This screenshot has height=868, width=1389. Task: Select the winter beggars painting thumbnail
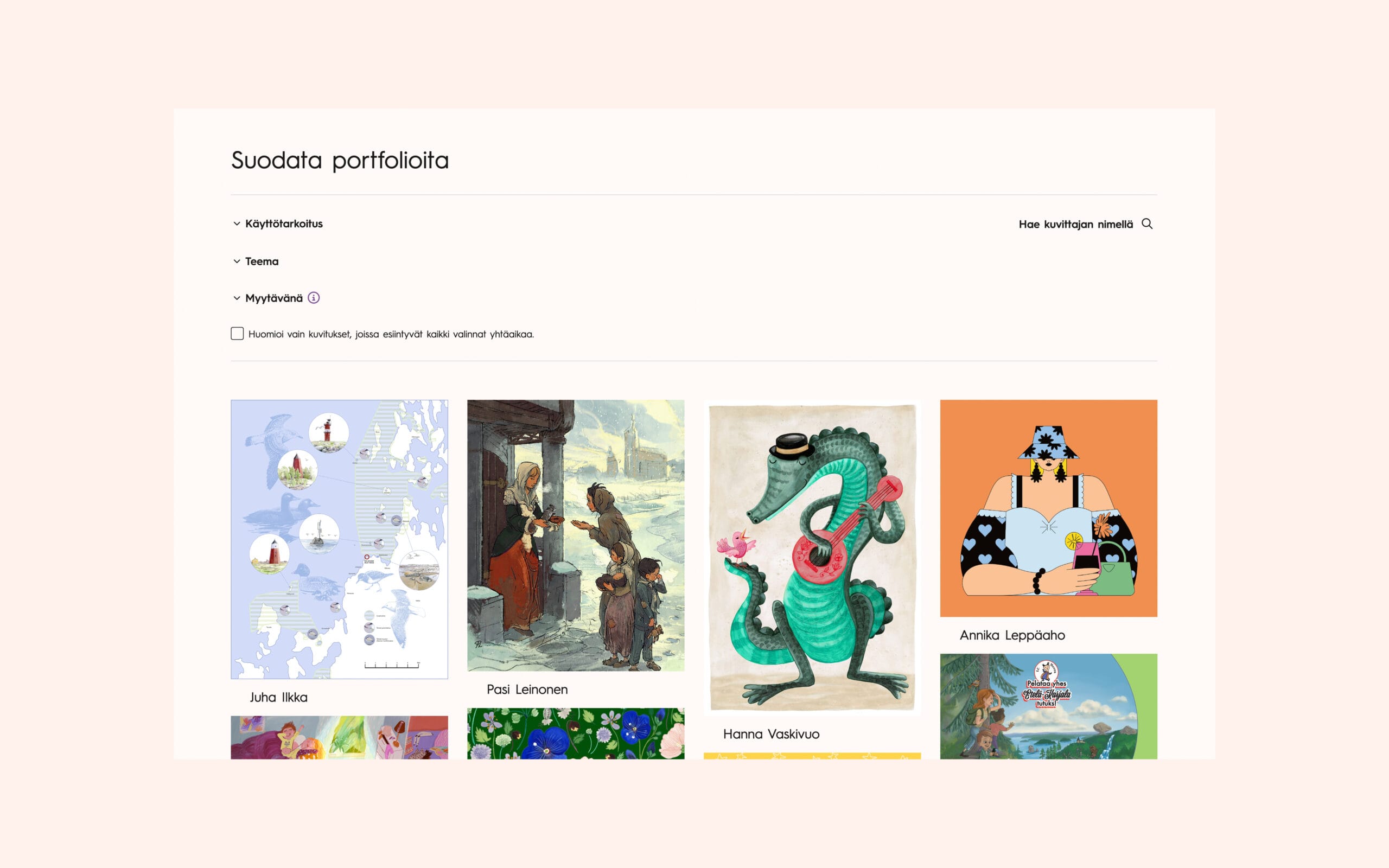pos(576,535)
